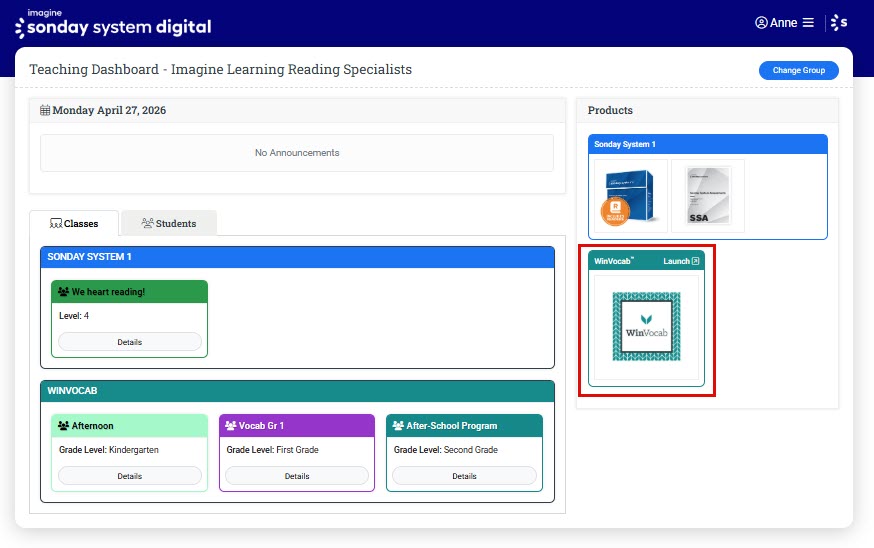The width and height of the screenshot is (874, 548).
Task: Click the Vocab Gr 1 card title
Action: (x=261, y=425)
